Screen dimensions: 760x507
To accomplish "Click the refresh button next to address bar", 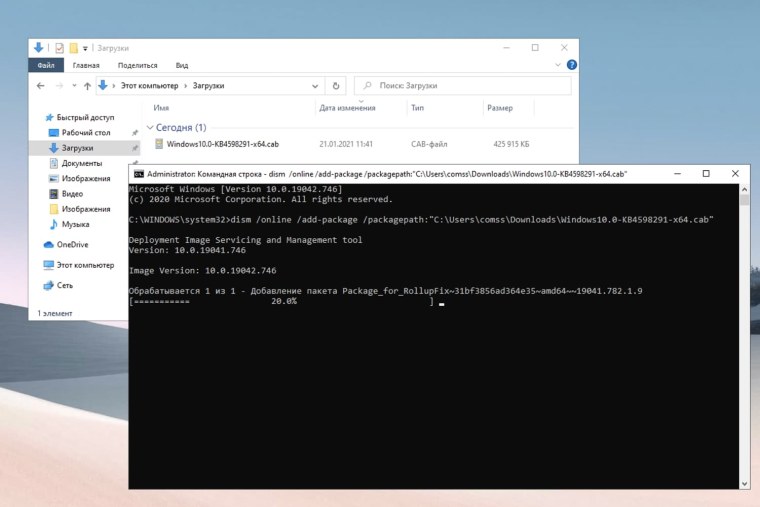I will click(x=336, y=86).
